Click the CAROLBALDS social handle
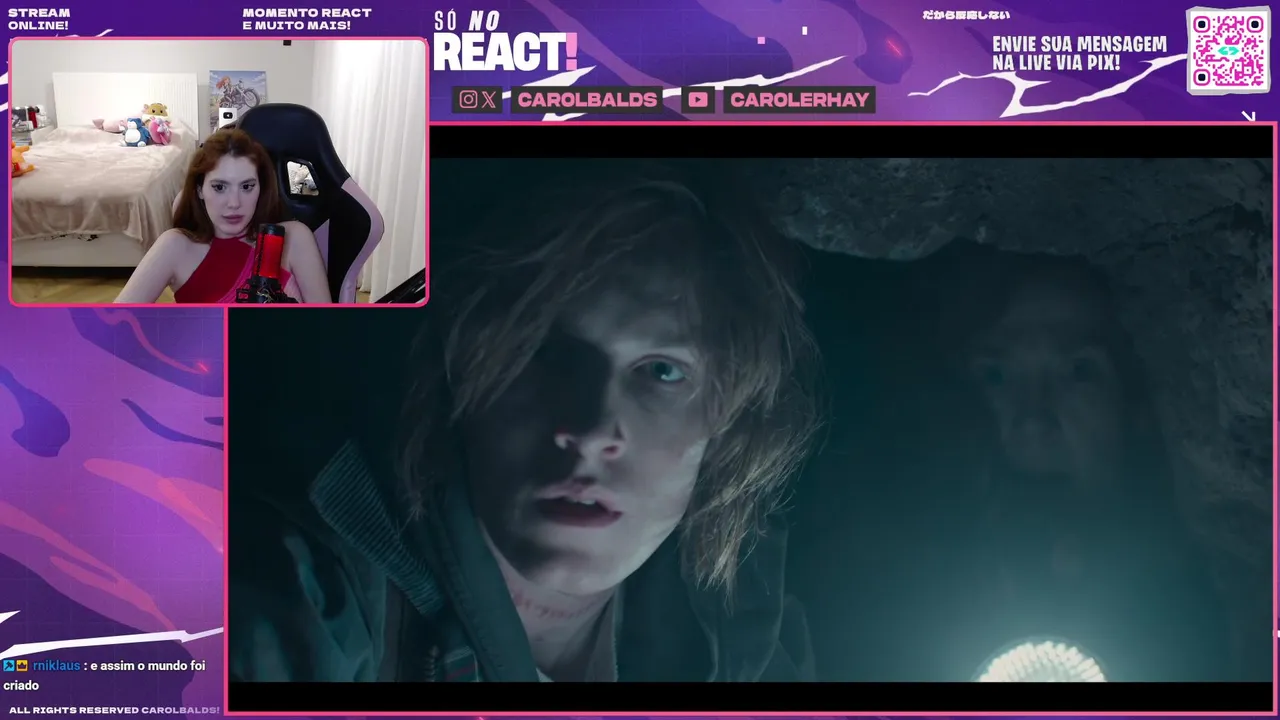The height and width of the screenshot is (720, 1280). click(588, 99)
